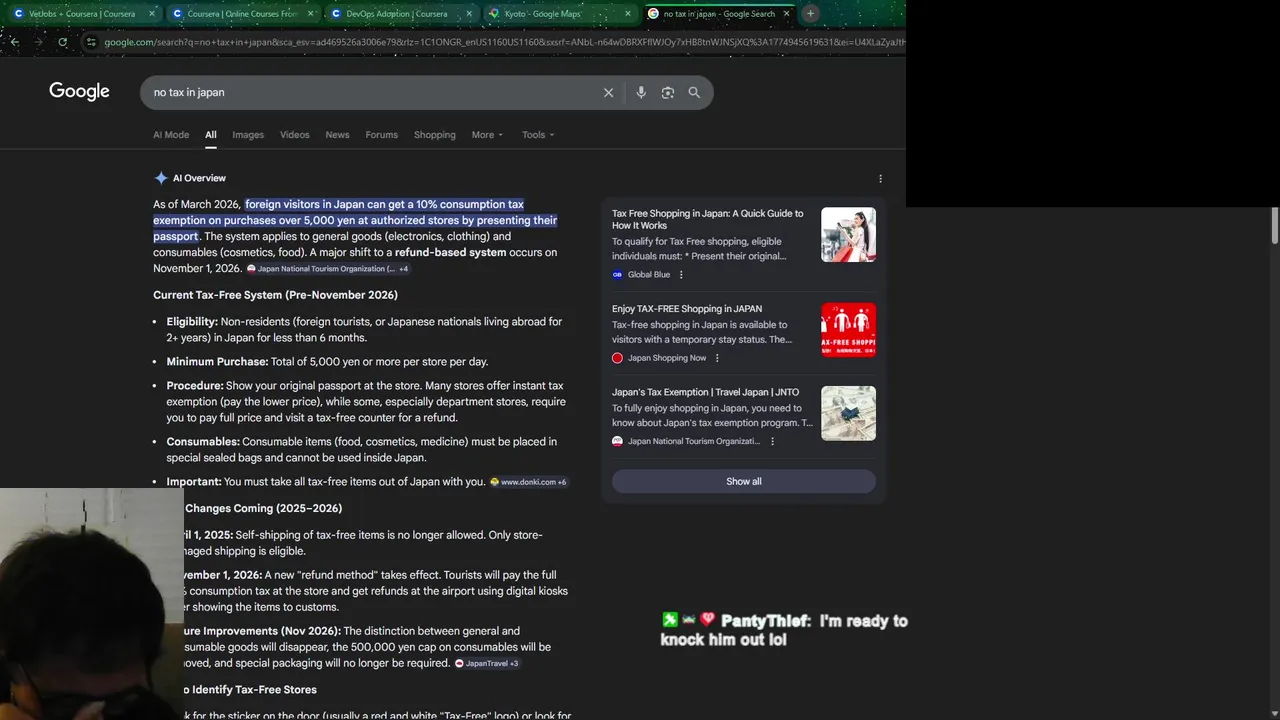Image resolution: width=1280 pixels, height=720 pixels.
Task: Open Japan National Tourism result three-dot menu
Action: 771,441
